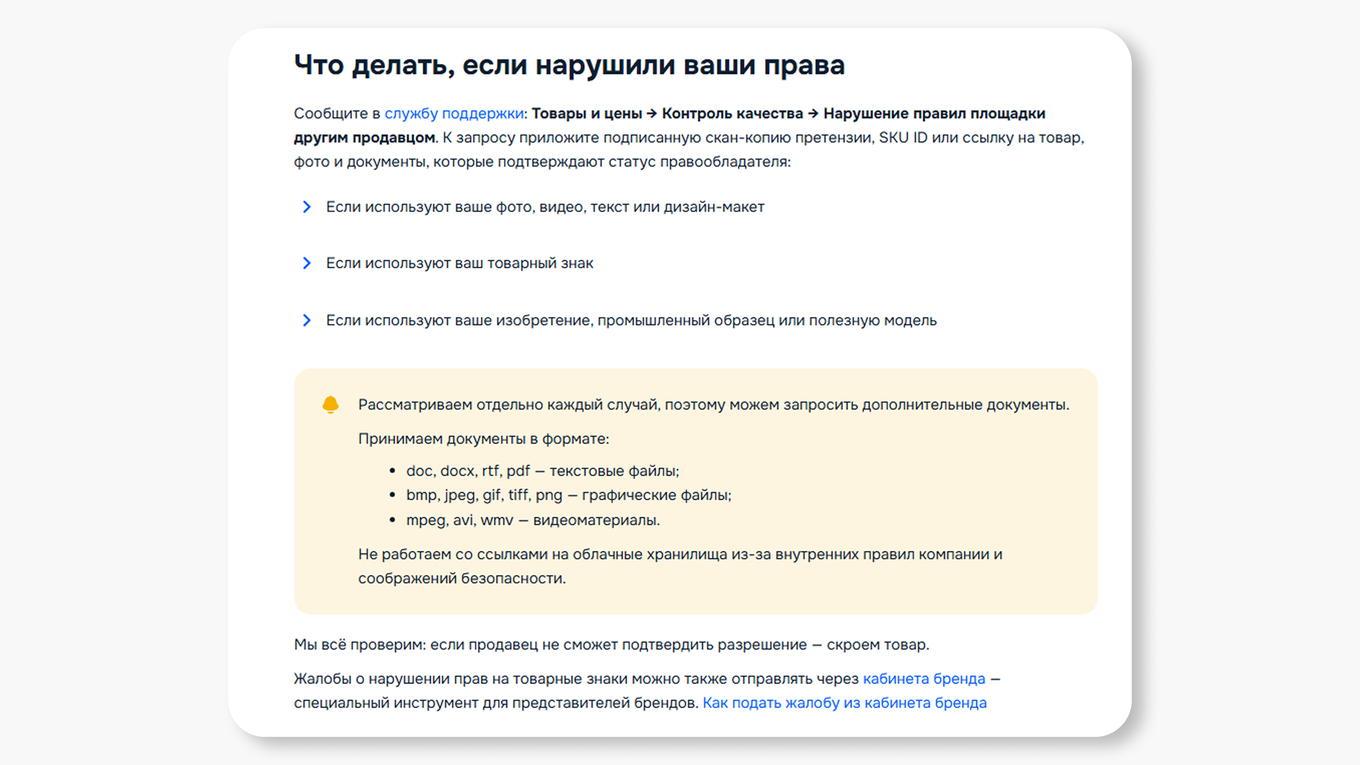
Task: Follow "Как подать жалобу из кабинета бренда" link
Action: (845, 702)
